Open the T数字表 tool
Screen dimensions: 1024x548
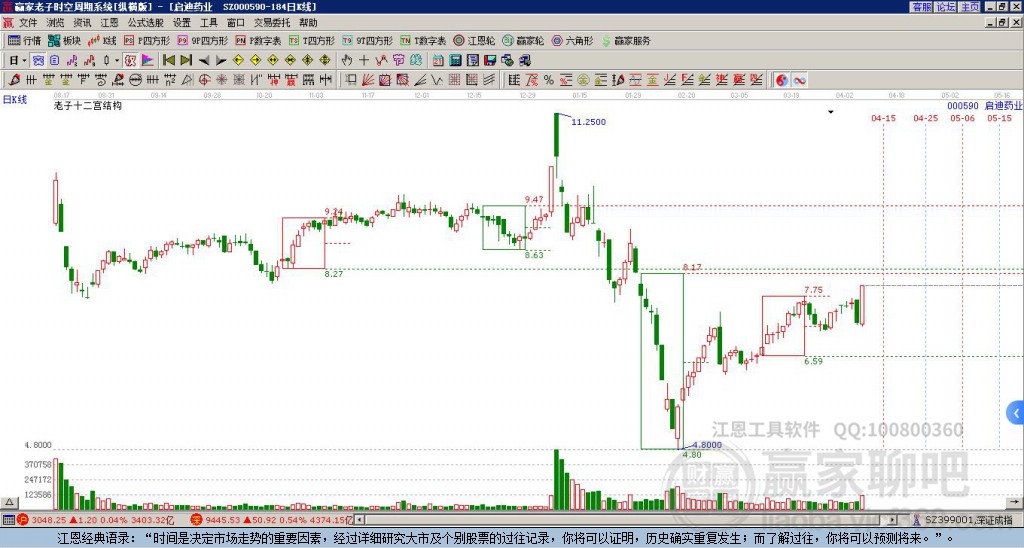(x=423, y=40)
